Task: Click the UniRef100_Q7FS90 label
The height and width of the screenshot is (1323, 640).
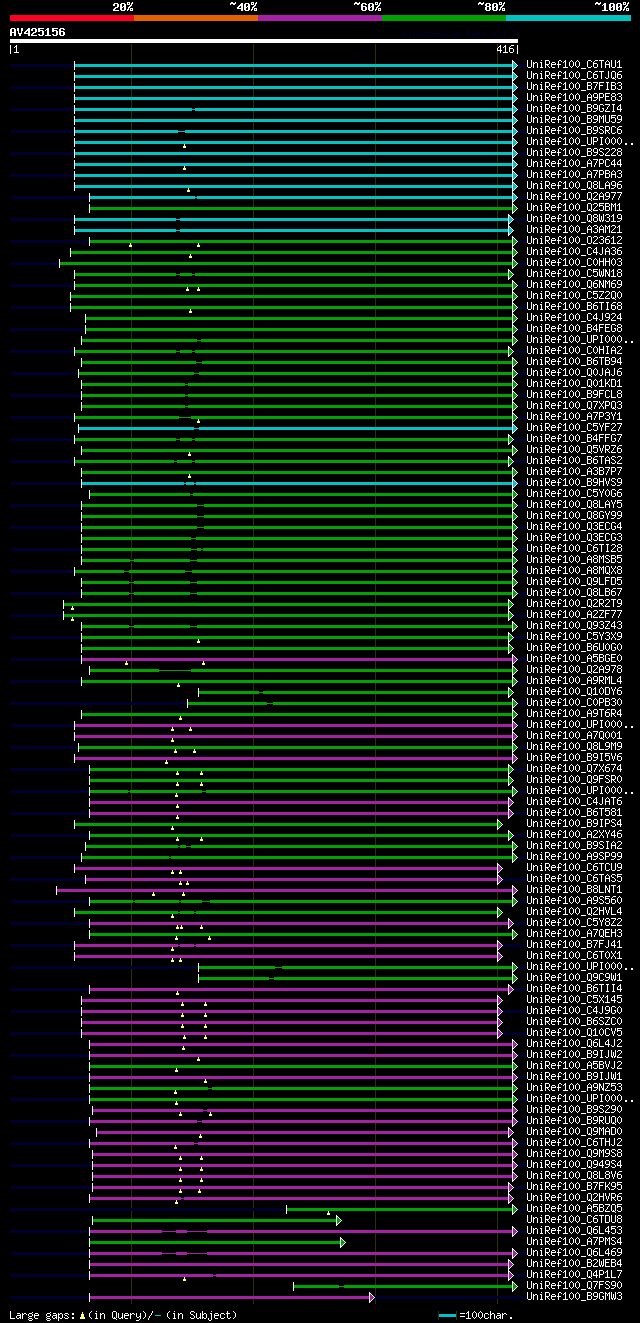Action: coord(574,1285)
